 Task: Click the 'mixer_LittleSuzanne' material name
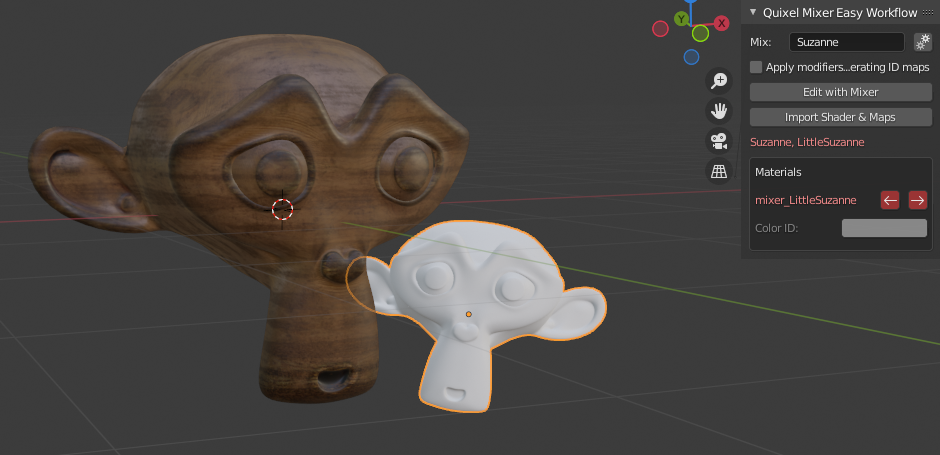[x=805, y=200]
